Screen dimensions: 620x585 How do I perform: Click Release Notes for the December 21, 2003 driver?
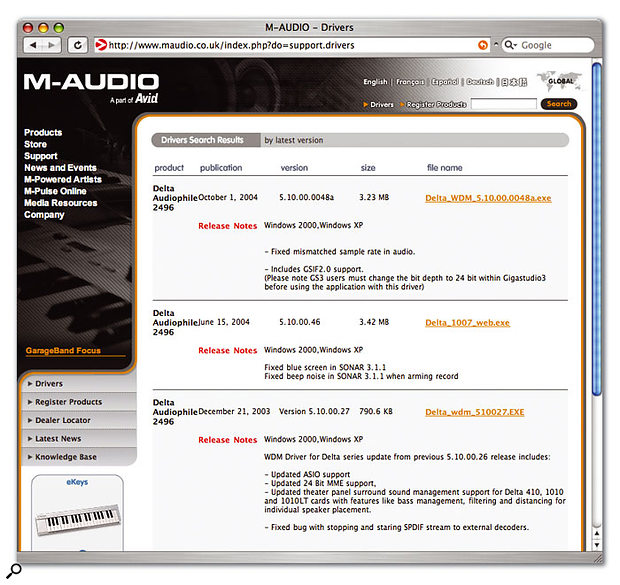pos(227,440)
